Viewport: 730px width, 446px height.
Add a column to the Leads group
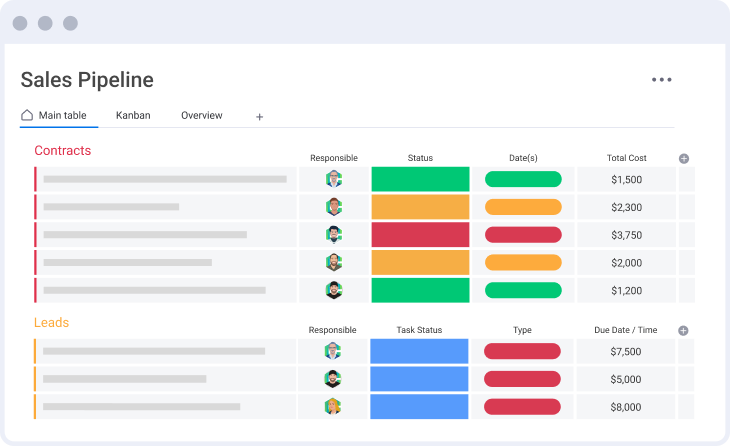pos(684,330)
